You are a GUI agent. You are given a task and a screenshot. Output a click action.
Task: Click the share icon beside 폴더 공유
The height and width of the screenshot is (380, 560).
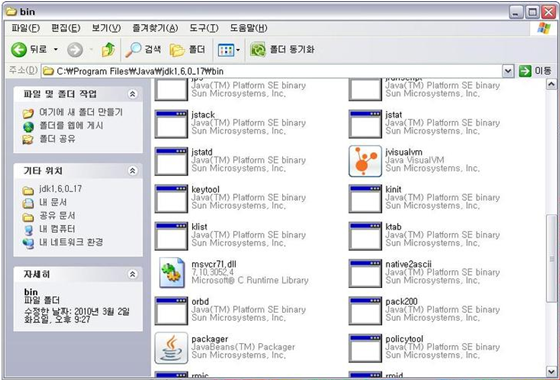pos(28,140)
